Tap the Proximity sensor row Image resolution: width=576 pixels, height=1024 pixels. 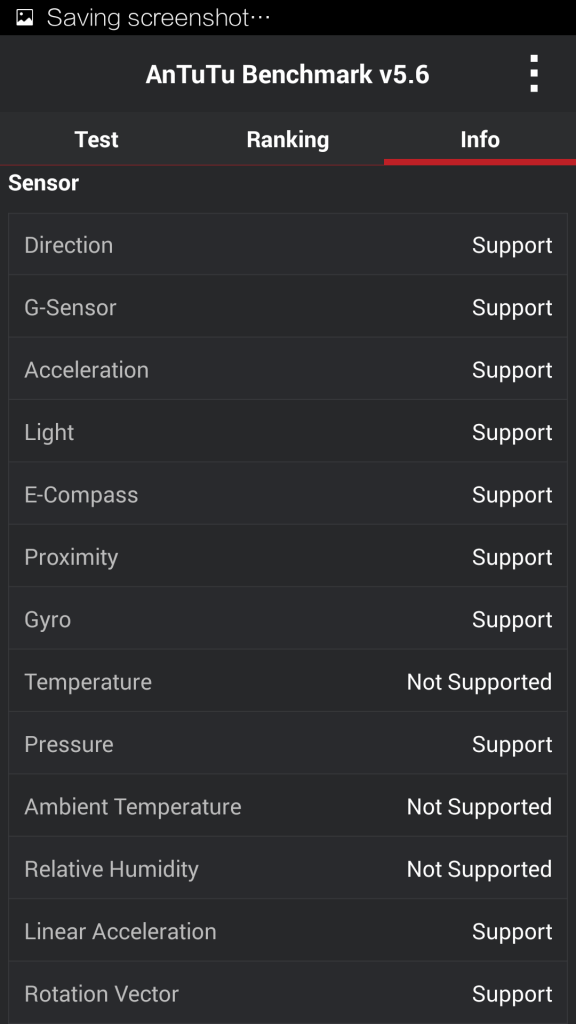[x=288, y=556]
